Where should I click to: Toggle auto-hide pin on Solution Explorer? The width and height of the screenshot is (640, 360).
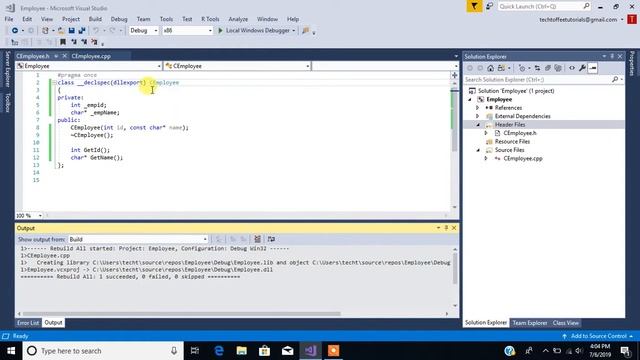[x=612, y=56]
